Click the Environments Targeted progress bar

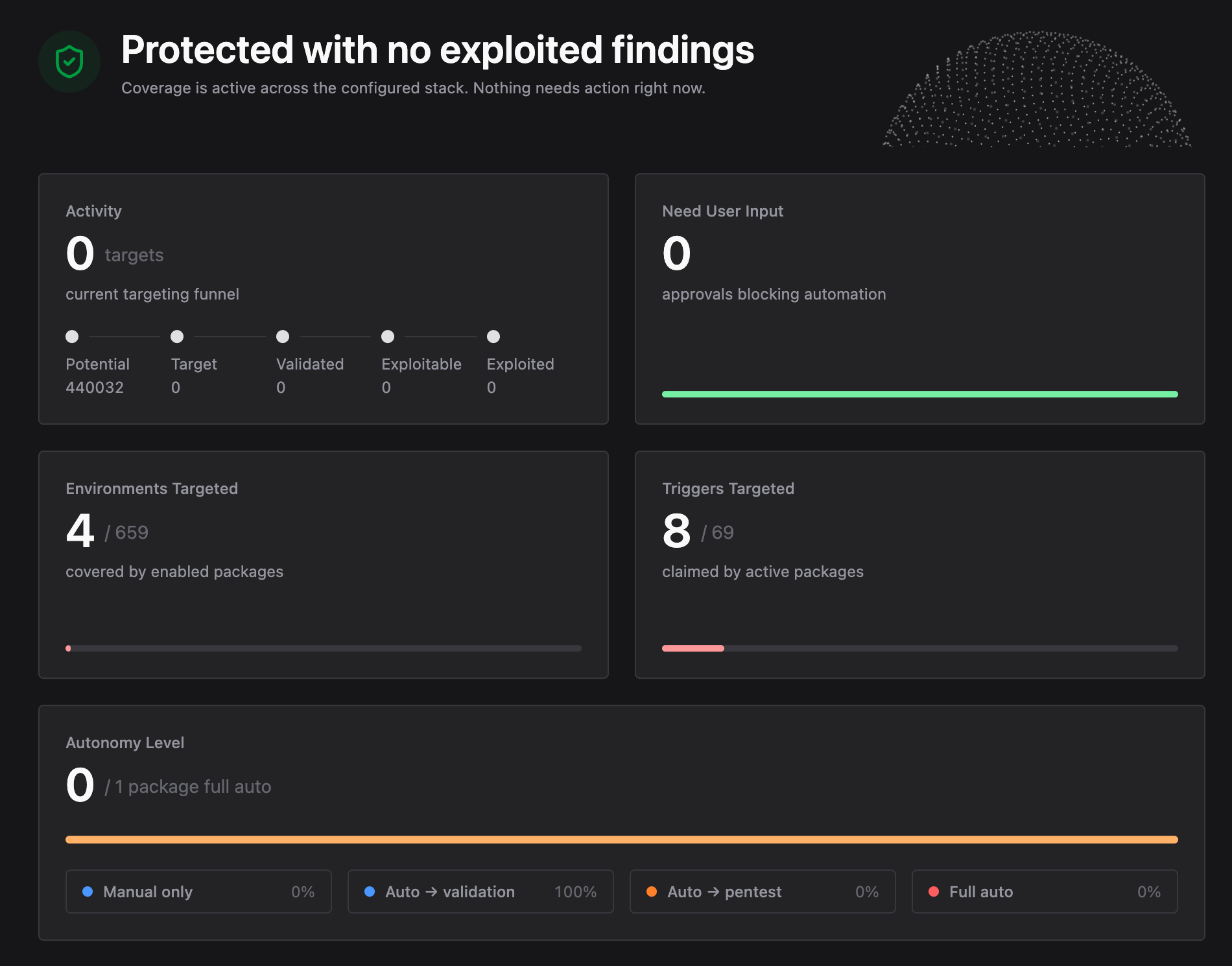(x=324, y=648)
